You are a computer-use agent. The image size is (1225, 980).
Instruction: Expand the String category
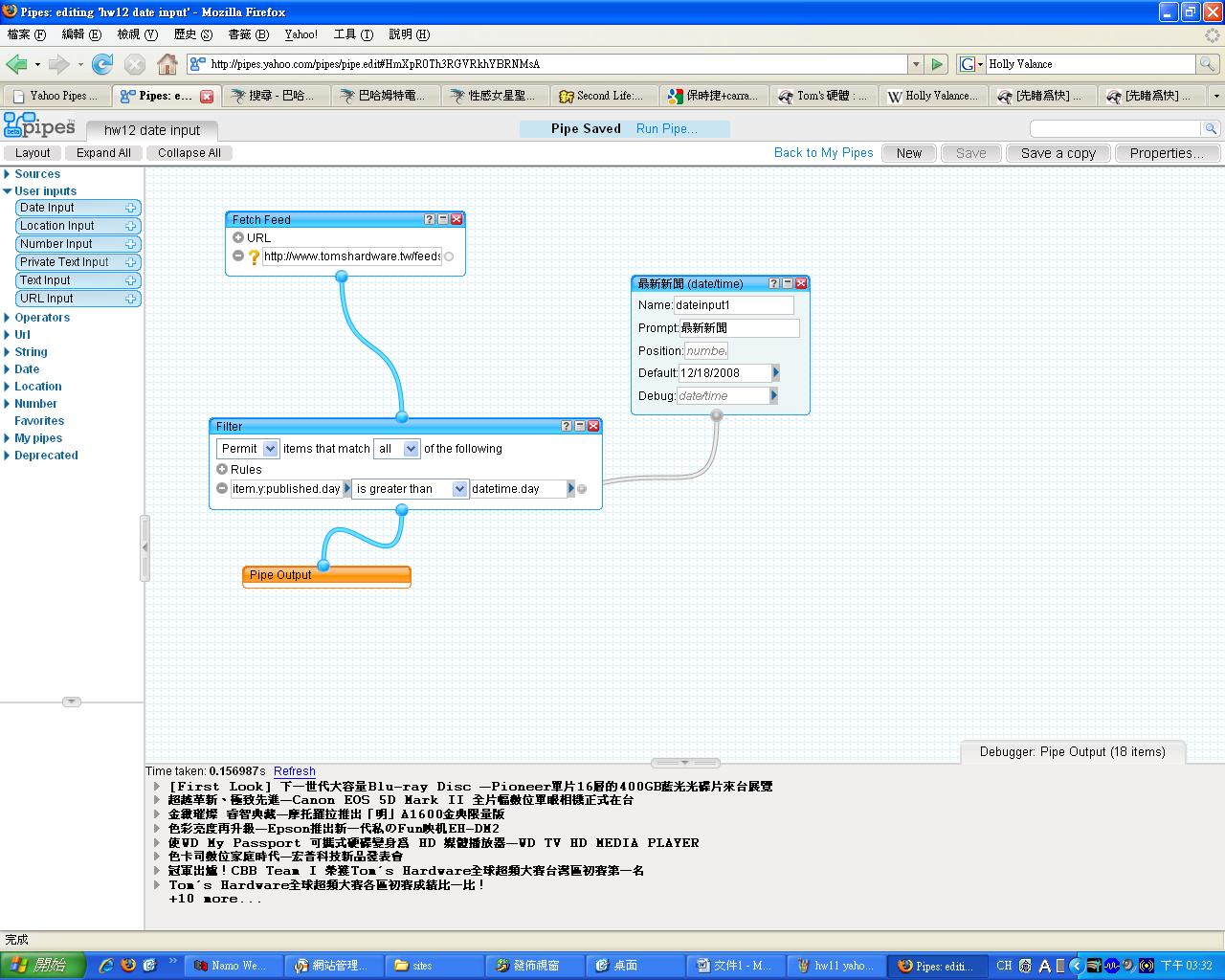coord(8,352)
